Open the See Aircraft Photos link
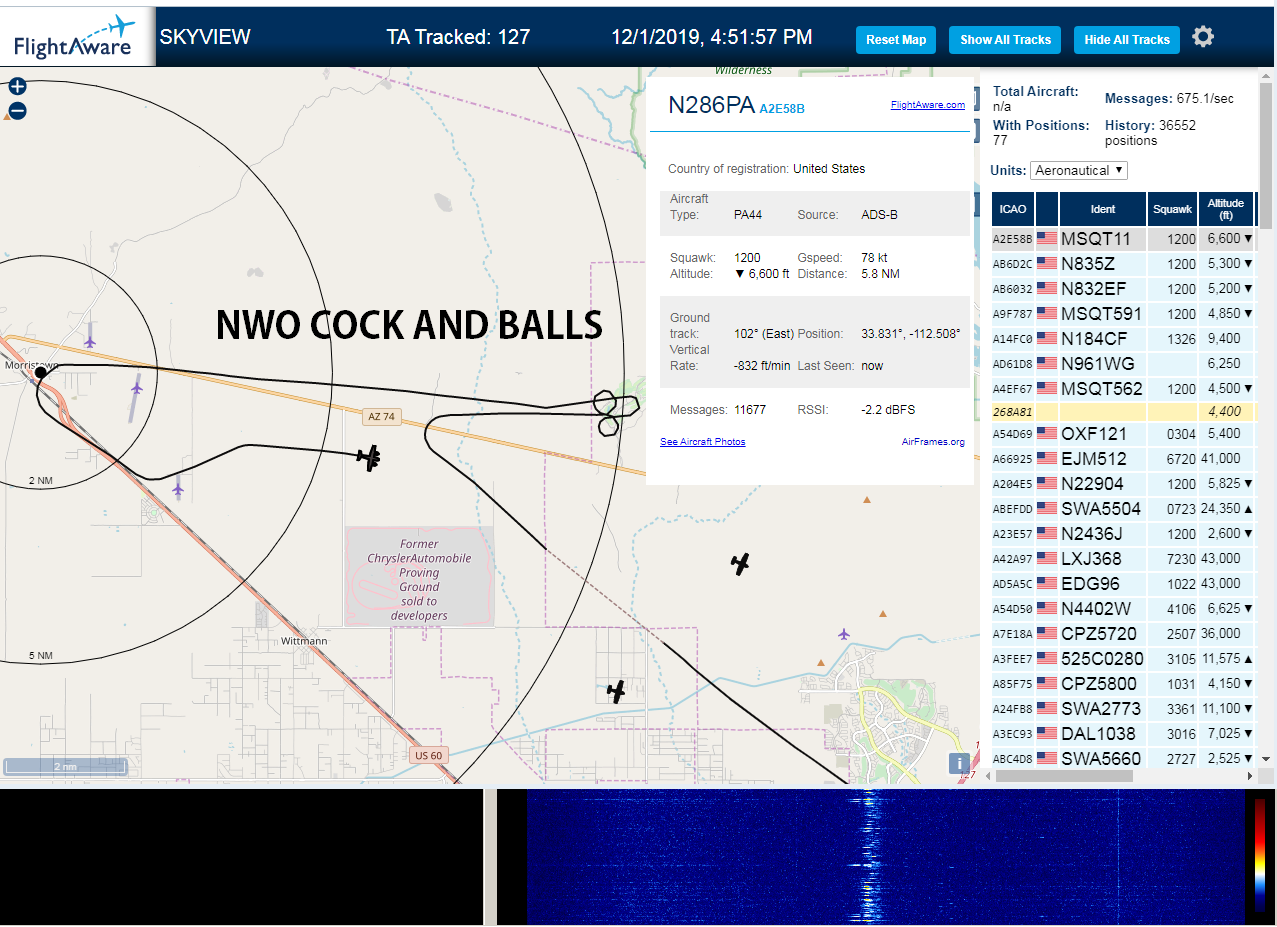Screen dimensions: 1277x927 click(702, 442)
